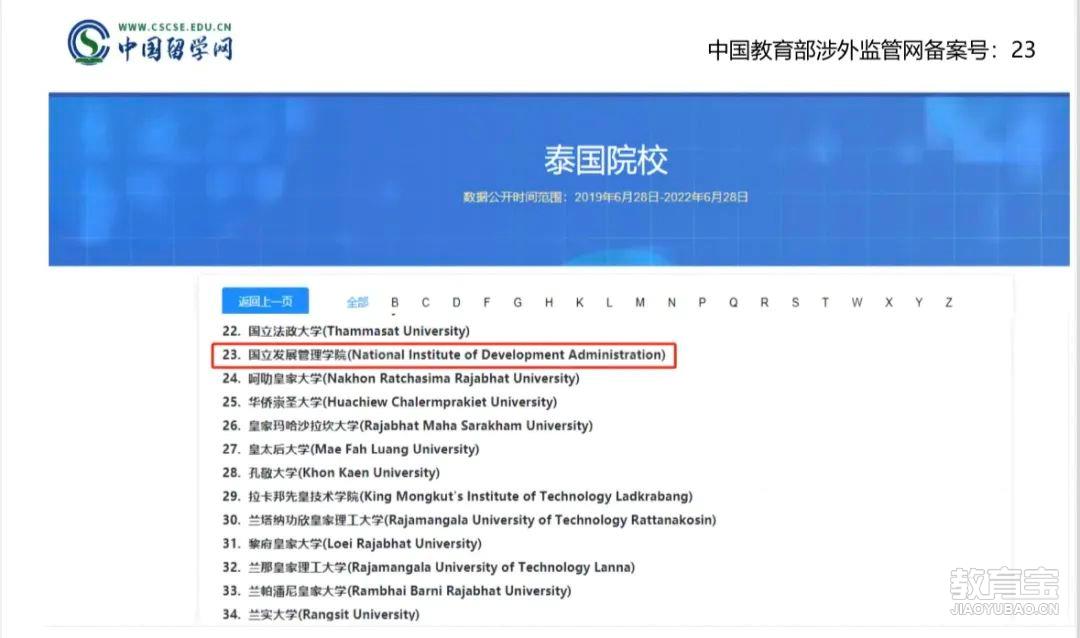1080x638 pixels.
Task: Filter universities by letter D
Action: click(x=456, y=302)
